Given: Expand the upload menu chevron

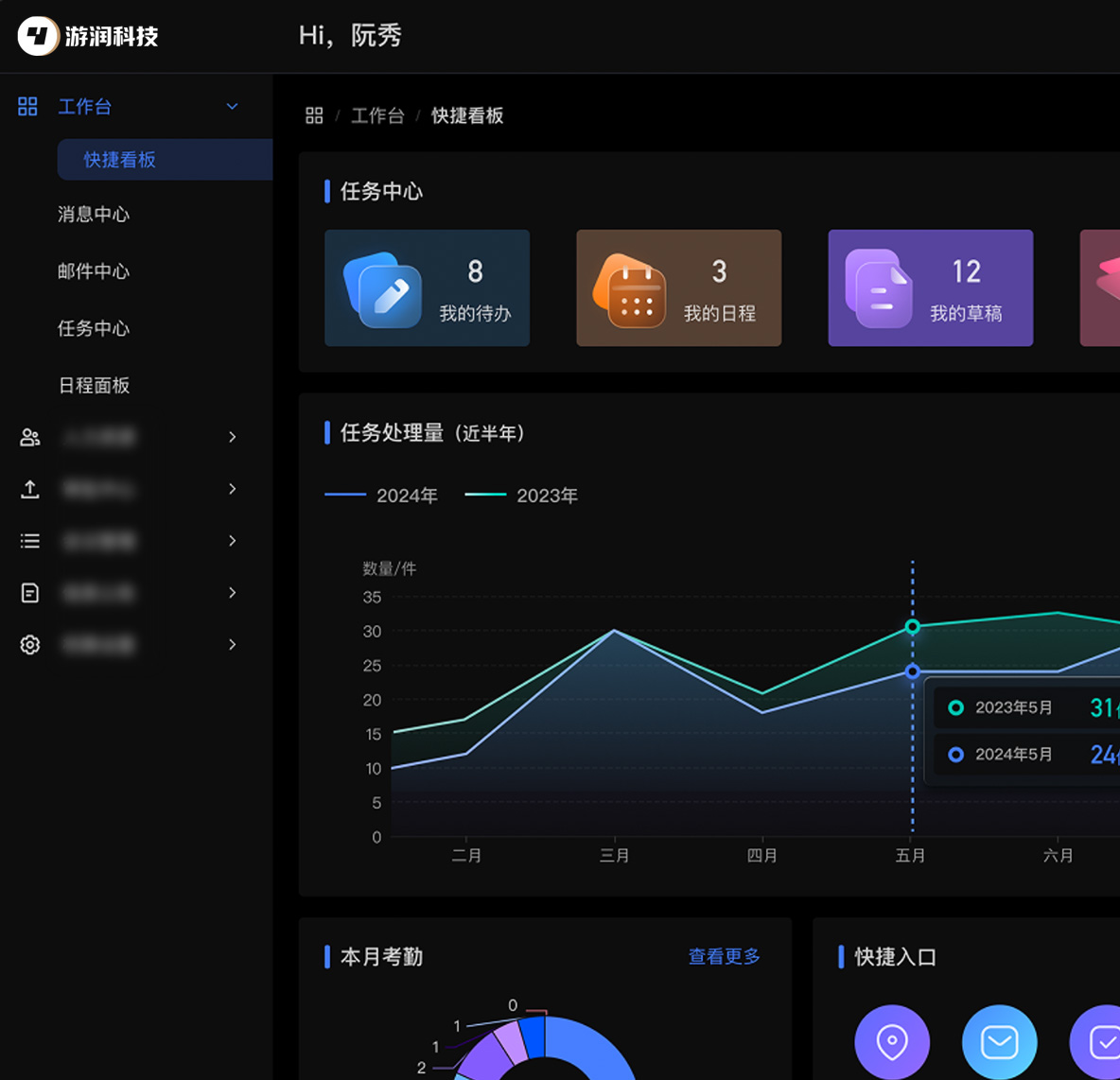Looking at the screenshot, I should (x=232, y=489).
